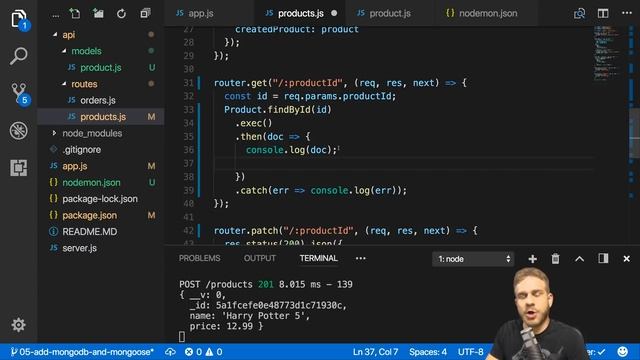Image resolution: width=640 pixels, height=360 pixels.
Task: Open the Manage gear menu
Action: tap(18, 325)
